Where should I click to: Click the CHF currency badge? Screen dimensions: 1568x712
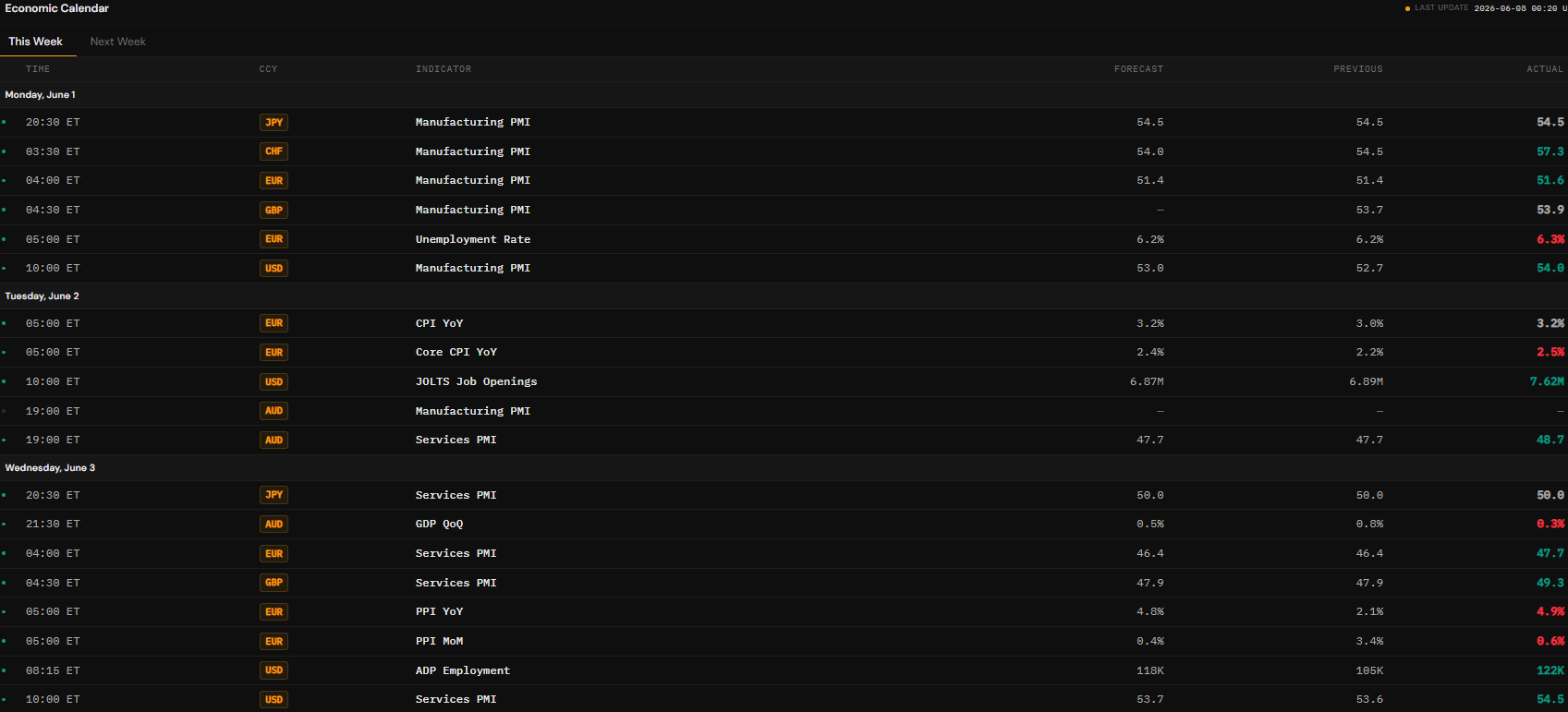(274, 151)
